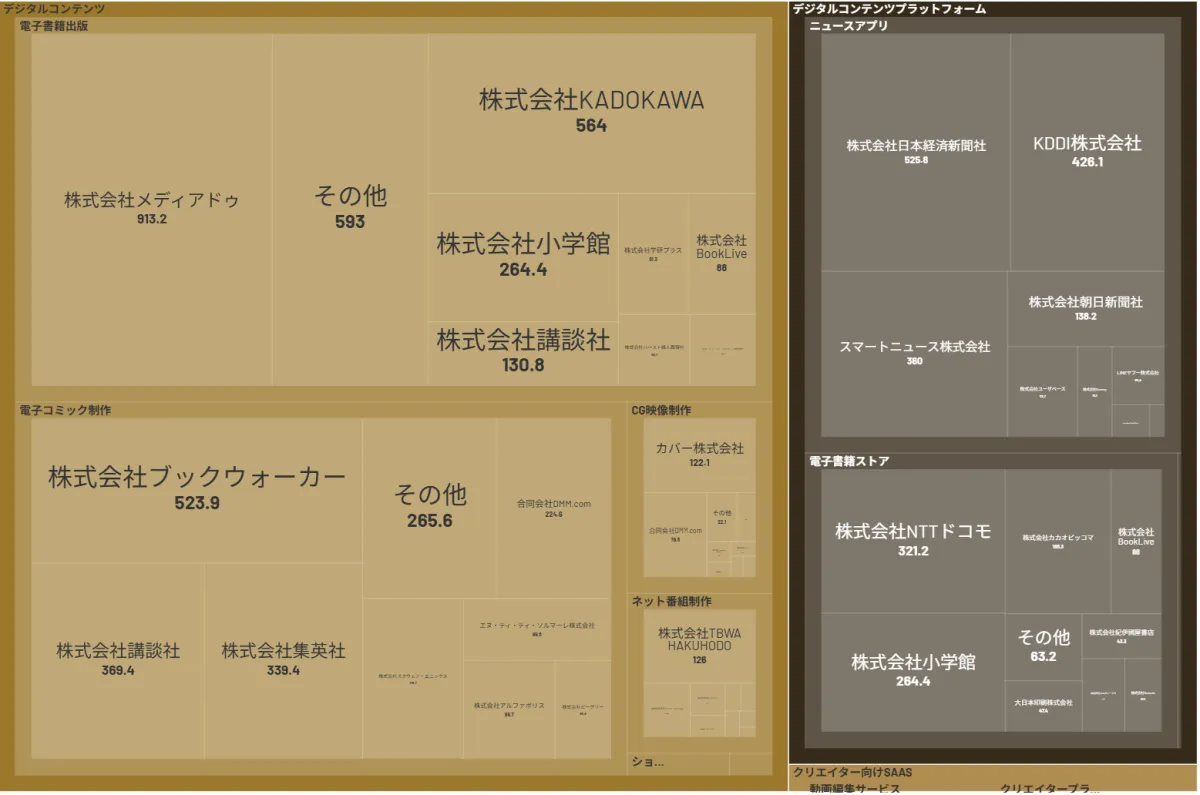Open the クリエイター向けSAAS group header

(x=852, y=773)
